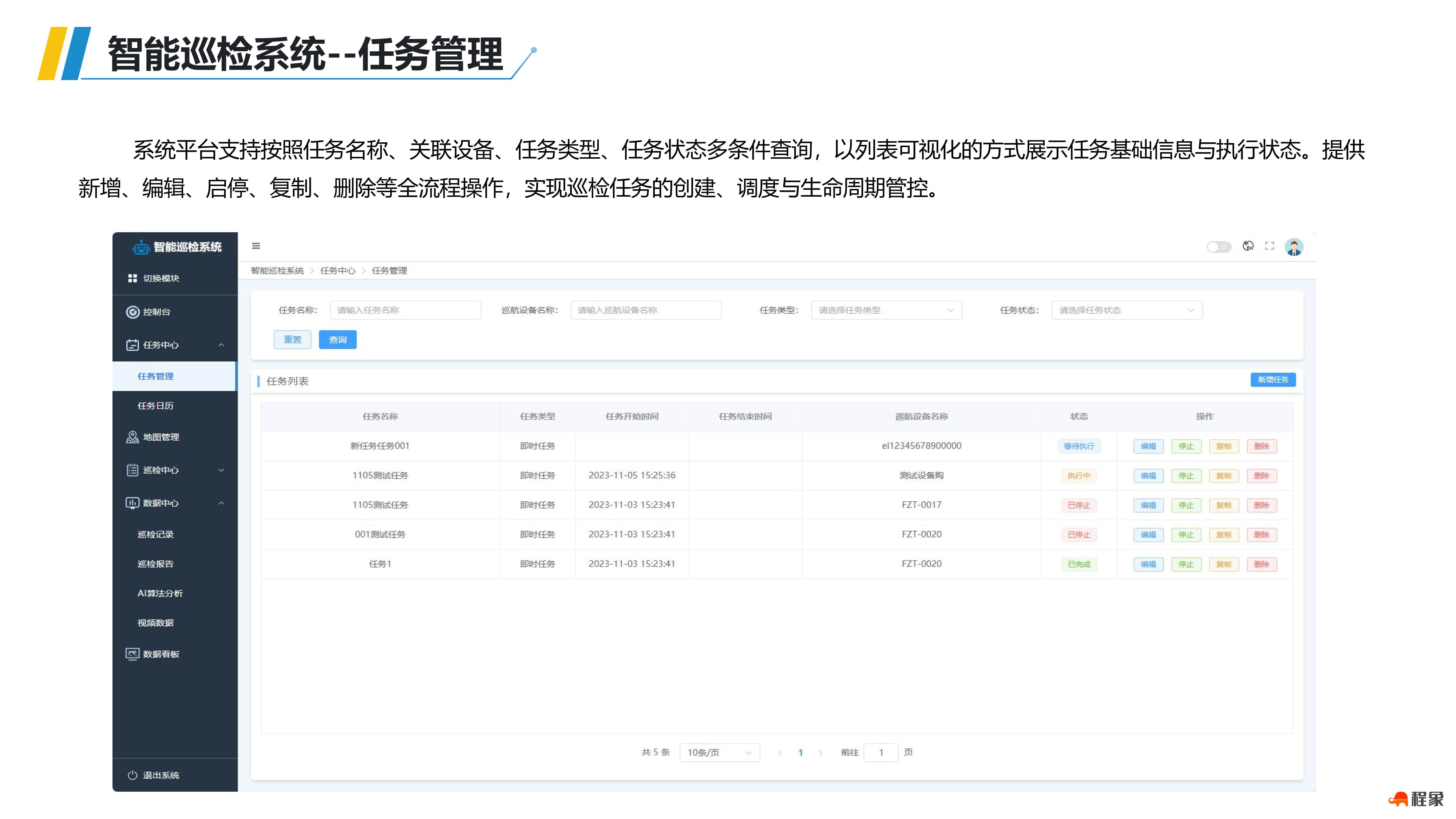This screenshot has height=819, width=1456.
Task: Open 巡检记录 menu item
Action: pos(174,535)
